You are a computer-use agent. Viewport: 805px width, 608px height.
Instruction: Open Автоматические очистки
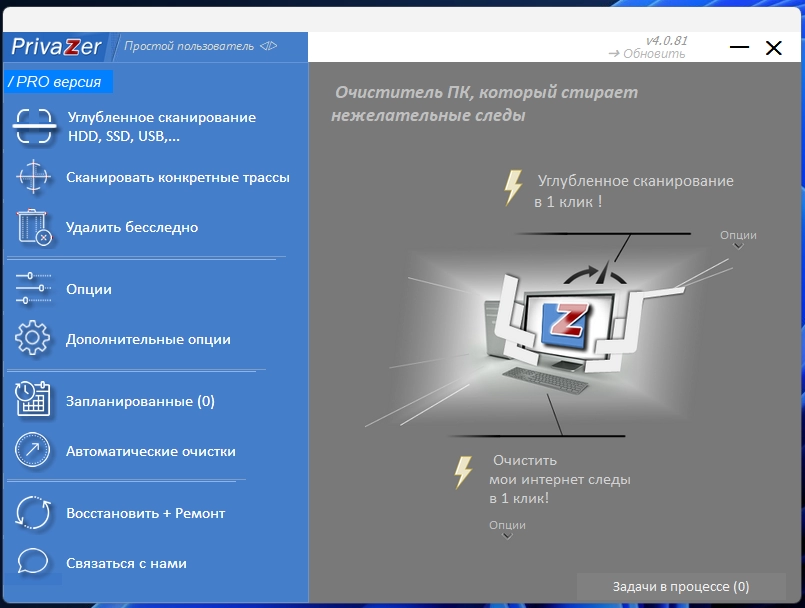(150, 451)
